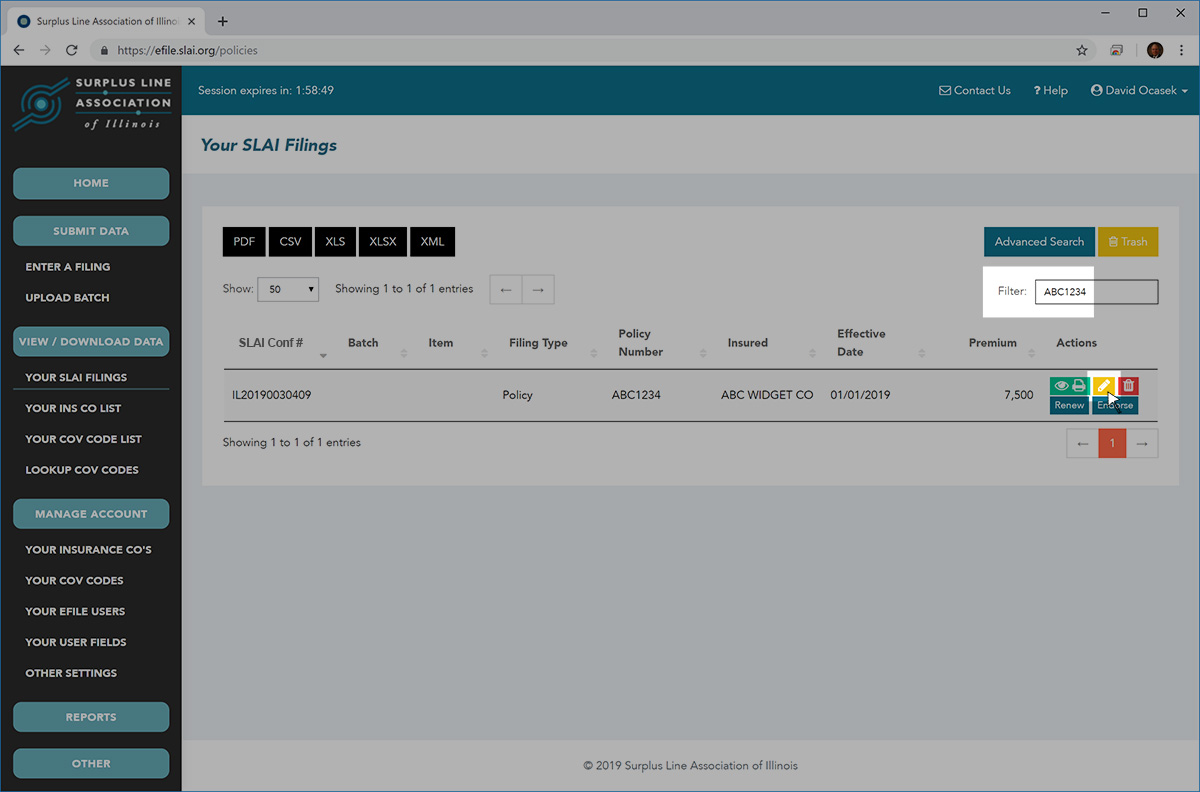Expand the David Ocasek account menu
Image resolution: width=1200 pixels, height=792 pixels.
point(1139,90)
